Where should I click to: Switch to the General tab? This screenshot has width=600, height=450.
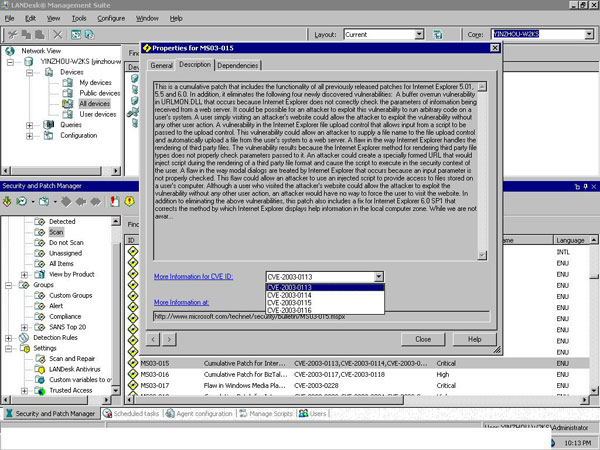tap(161, 65)
